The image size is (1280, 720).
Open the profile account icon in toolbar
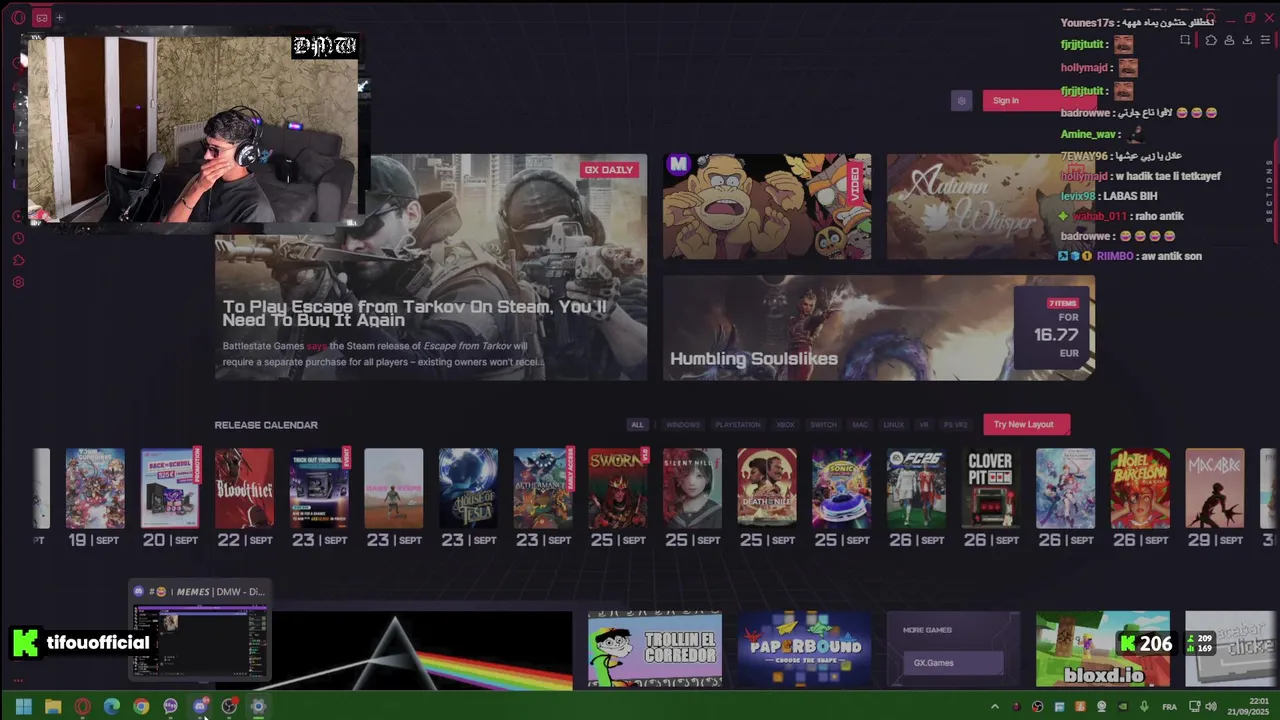coord(1229,40)
